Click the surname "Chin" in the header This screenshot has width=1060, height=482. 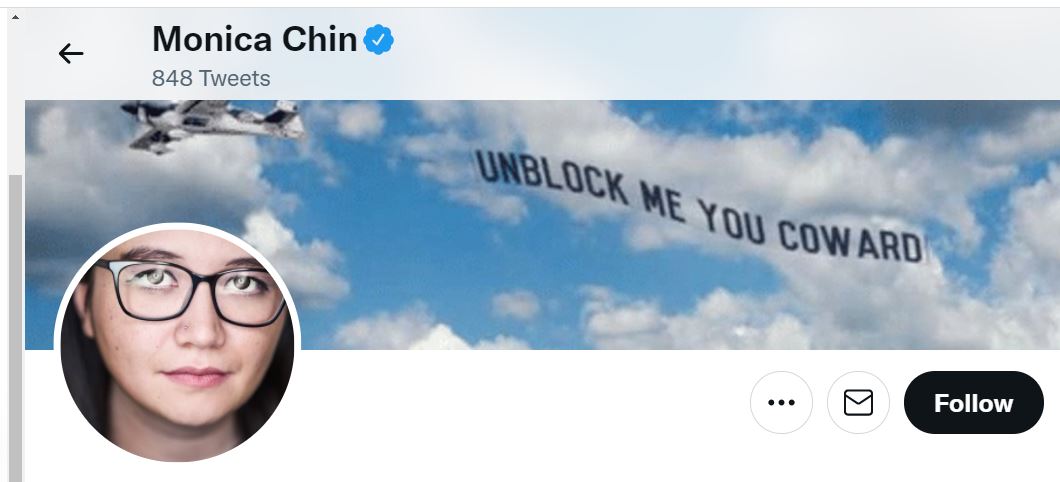coord(319,39)
